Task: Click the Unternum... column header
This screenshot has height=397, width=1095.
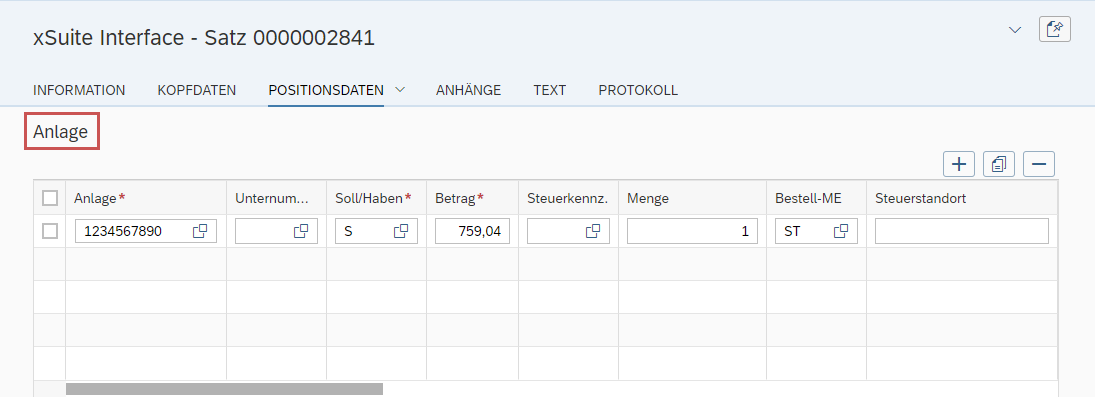Action: (277, 198)
